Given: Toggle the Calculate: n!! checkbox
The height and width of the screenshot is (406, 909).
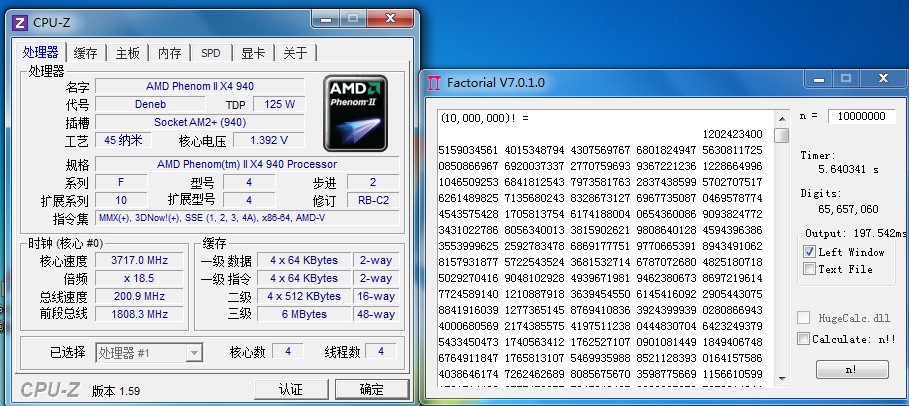Looking at the screenshot, I should click(803, 339).
